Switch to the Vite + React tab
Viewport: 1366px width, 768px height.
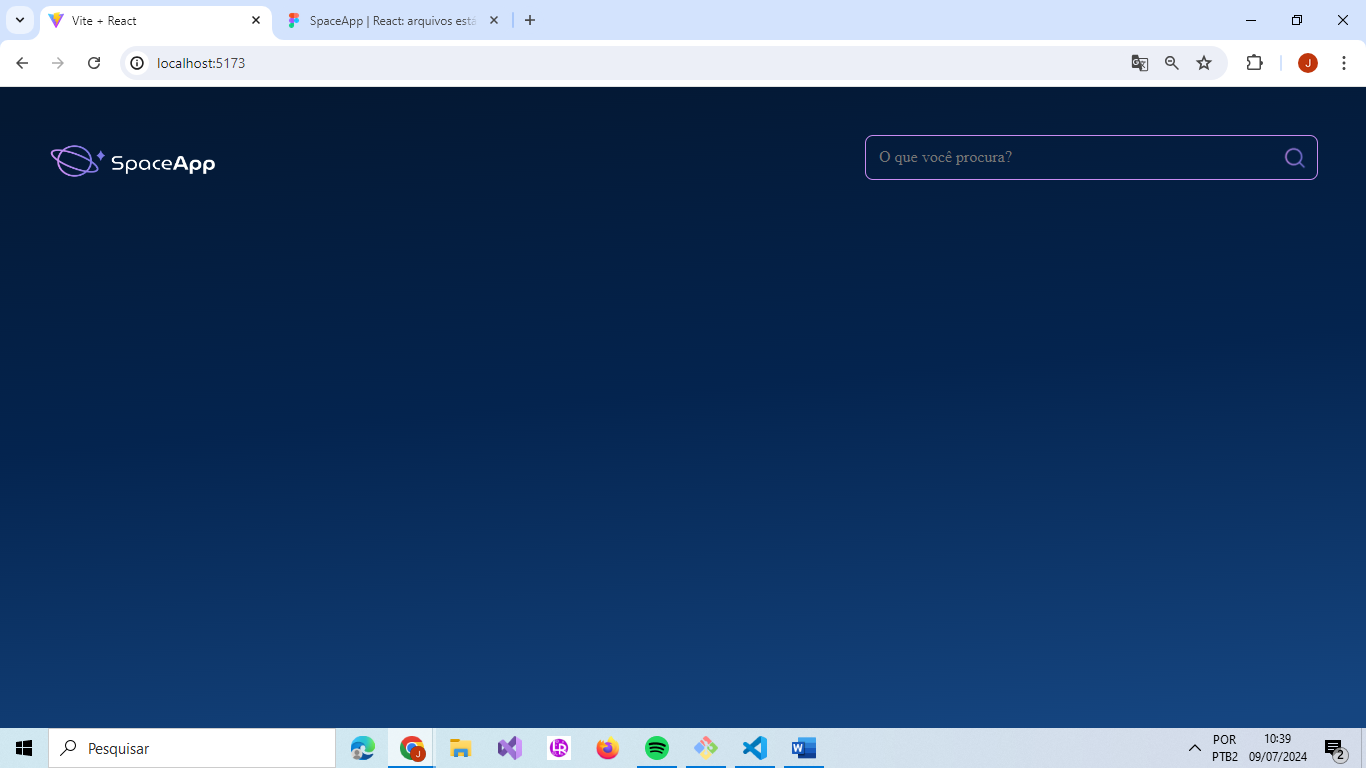tap(155, 20)
